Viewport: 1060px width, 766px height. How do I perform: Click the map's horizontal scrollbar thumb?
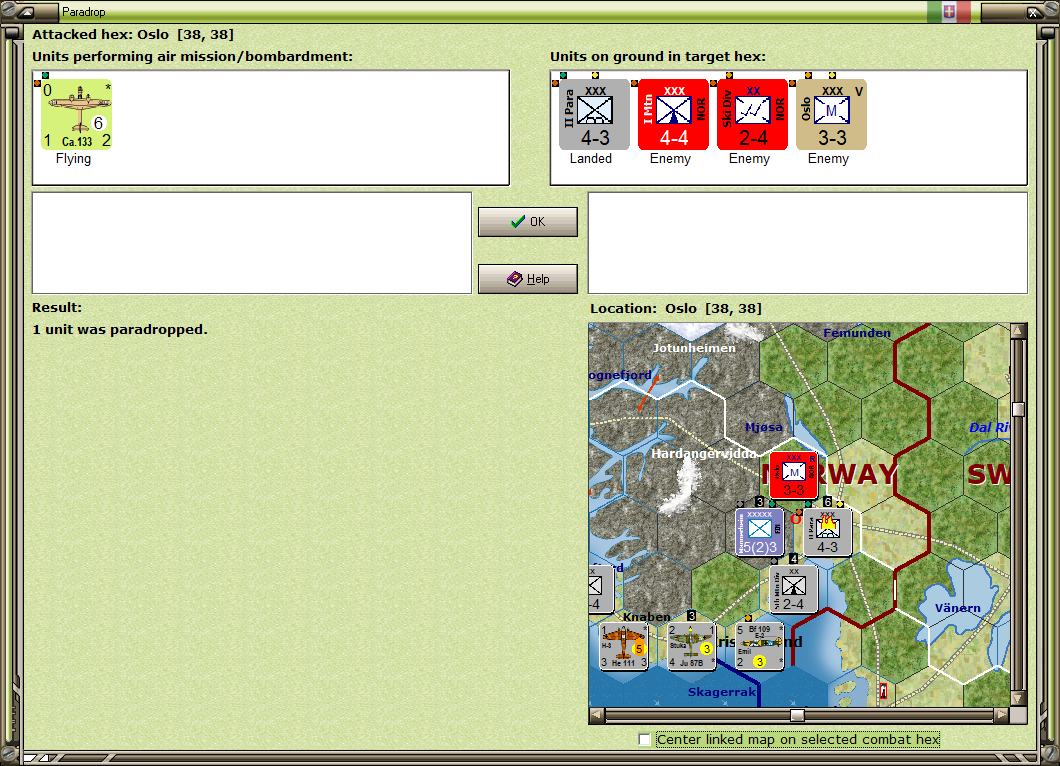click(x=798, y=715)
